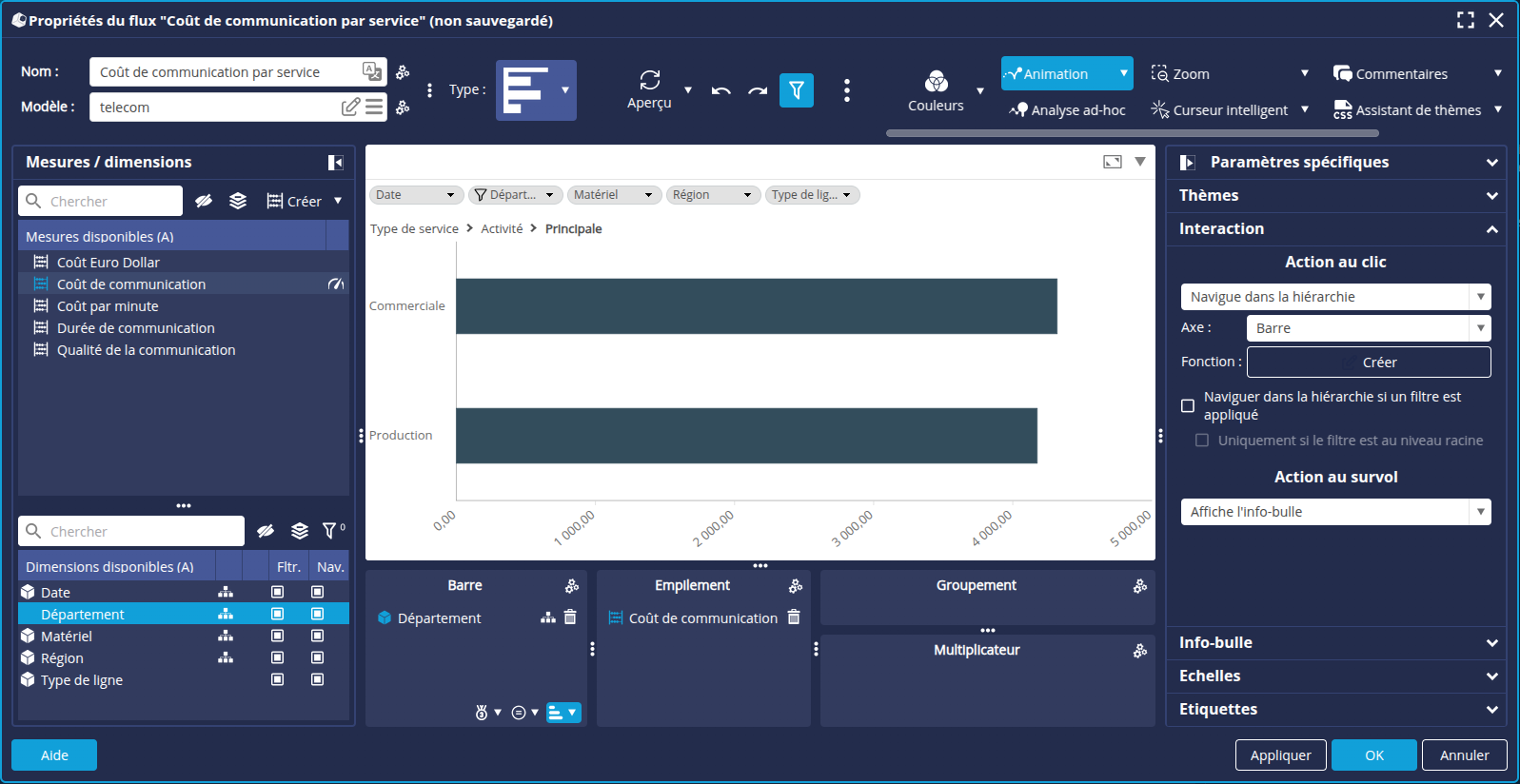The height and width of the screenshot is (784, 1520).
Task: Open the Couleurs palette
Action: point(936,82)
